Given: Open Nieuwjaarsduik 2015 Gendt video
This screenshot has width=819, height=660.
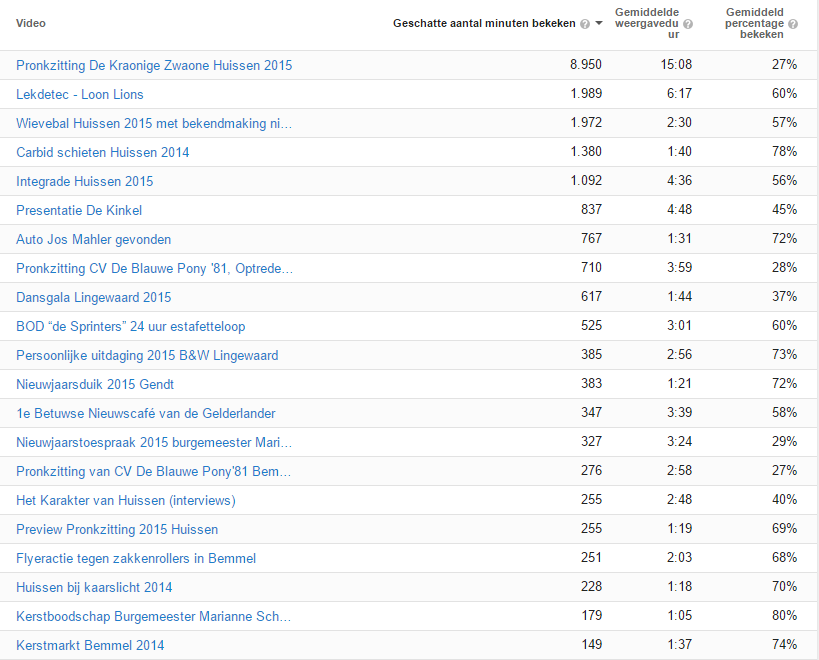Looking at the screenshot, I should [95, 384].
